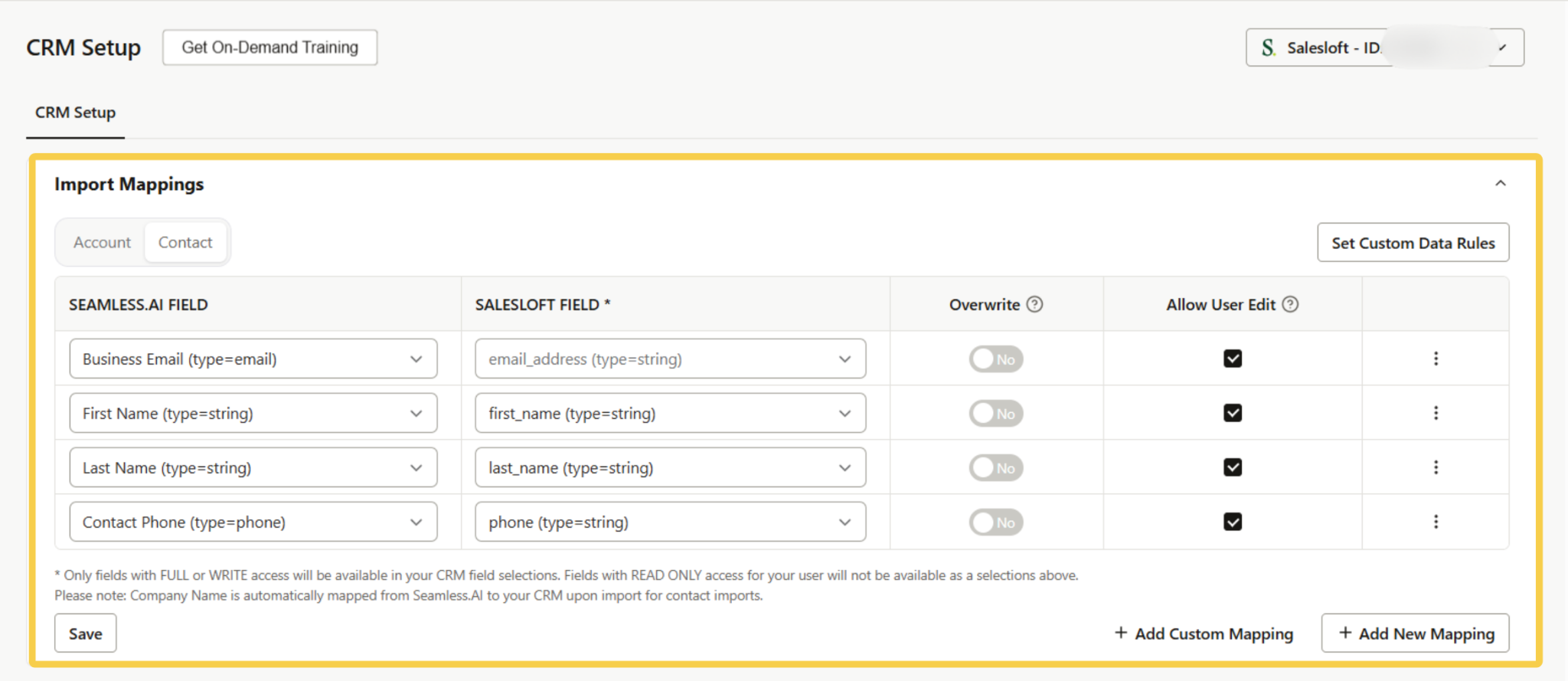Viewport: 1568px width, 681px height.
Task: Toggle Overwrite for First Name row
Action: tap(996, 414)
